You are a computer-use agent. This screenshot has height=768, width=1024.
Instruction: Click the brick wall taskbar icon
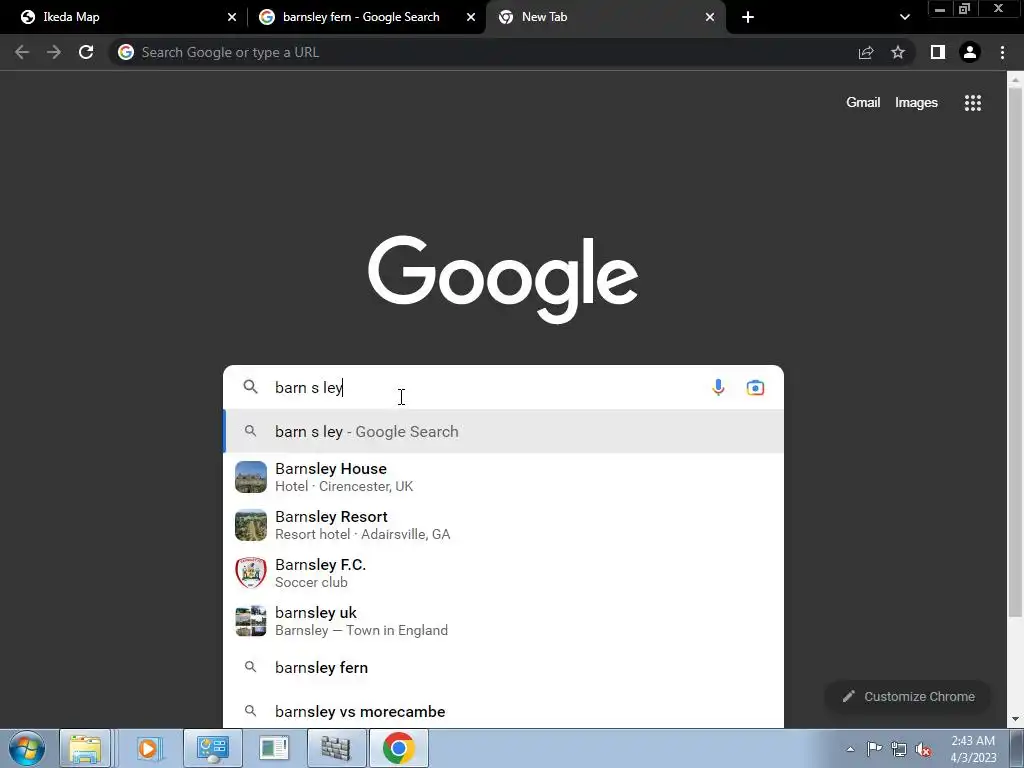(336, 748)
